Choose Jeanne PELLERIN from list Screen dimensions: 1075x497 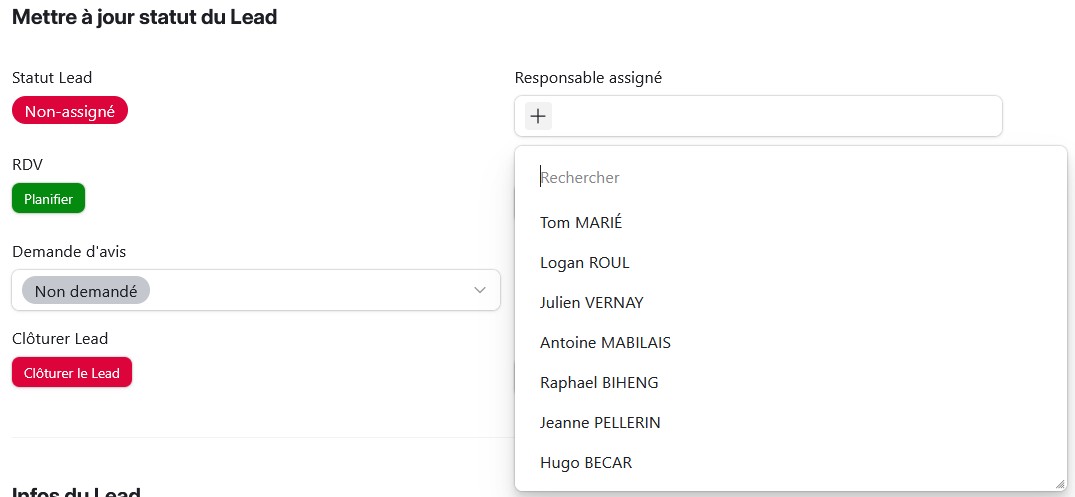(600, 422)
